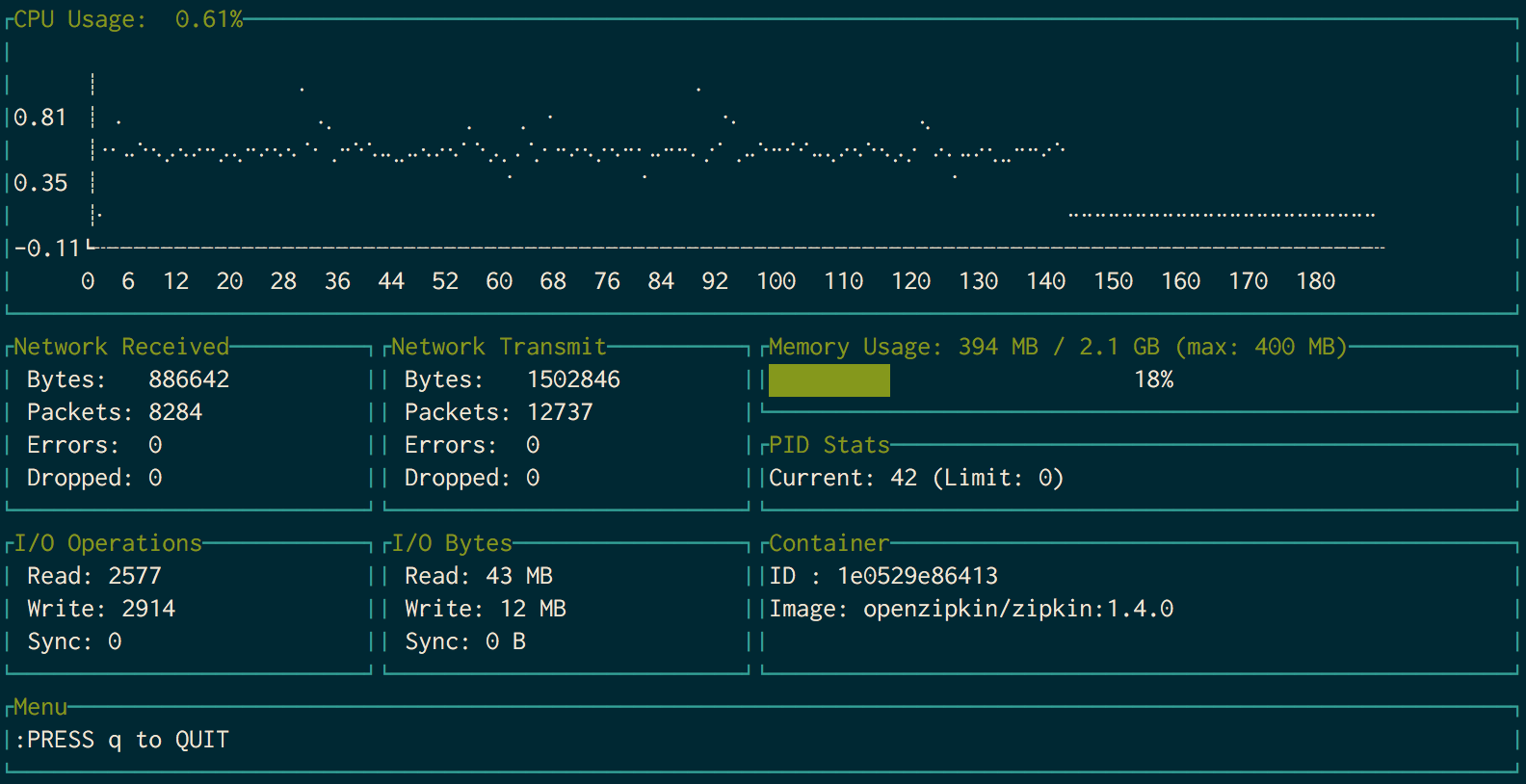Viewport: 1526px width, 784px height.
Task: Click the Memory Usage 394 MB title
Action: tap(1058, 347)
